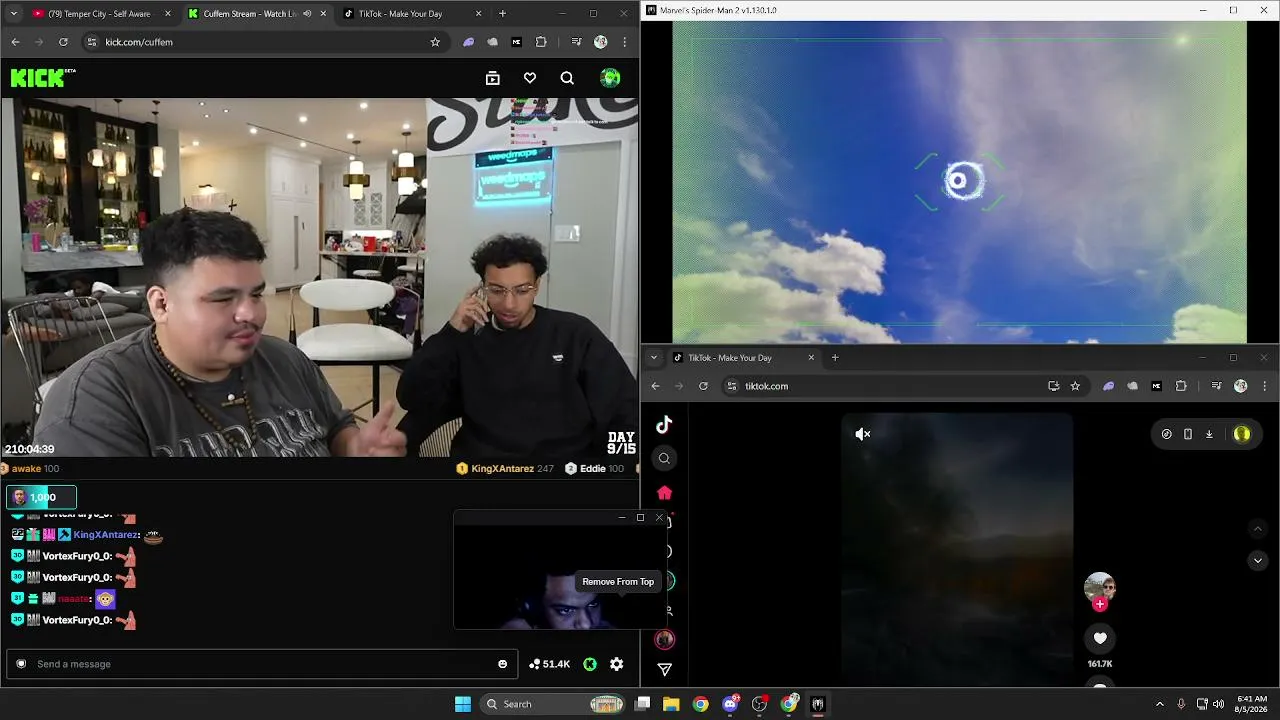Open KingXAntarez chat username

(x=106, y=535)
